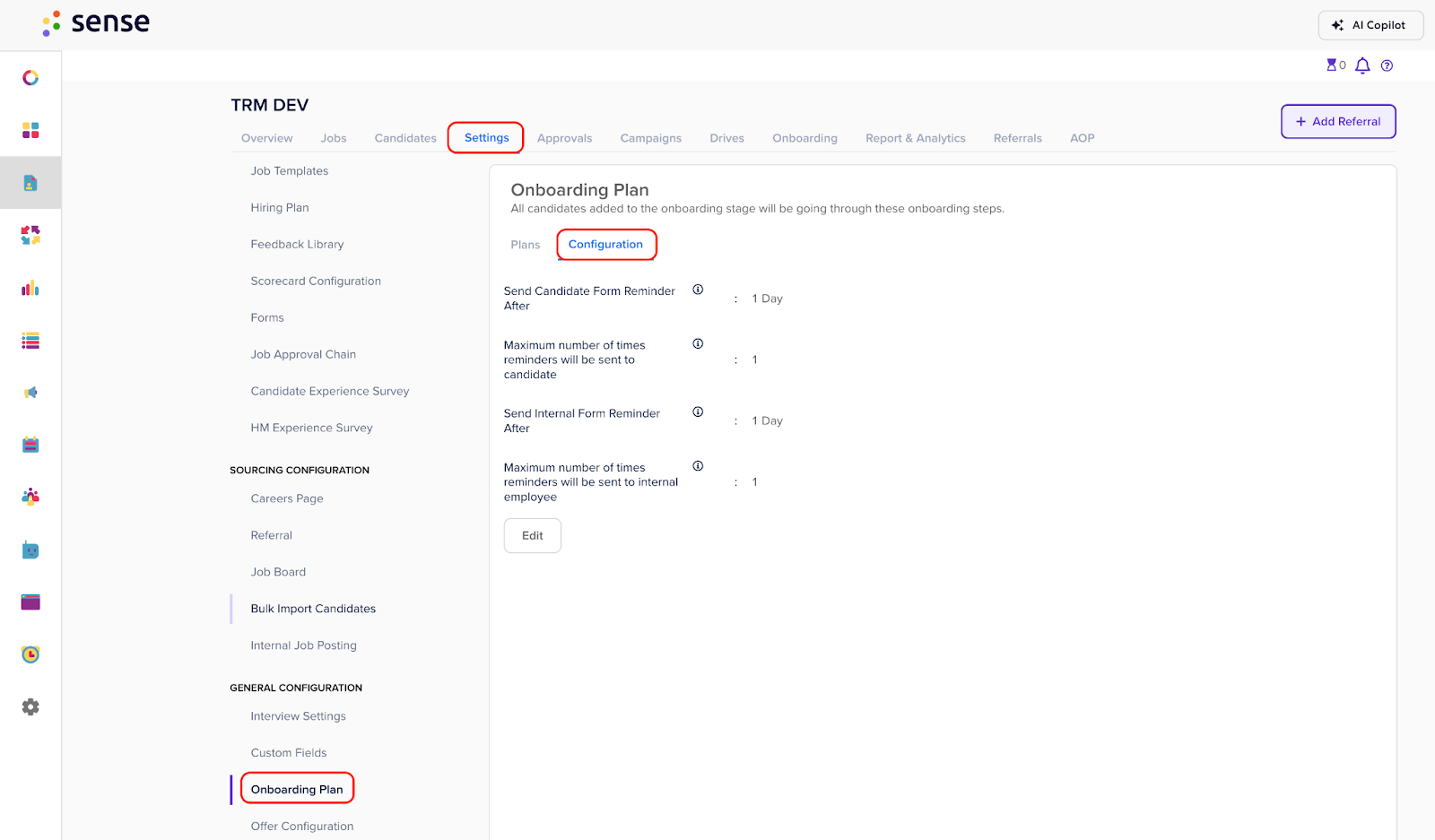The width and height of the screenshot is (1435, 840).
Task: Open the bar chart analytics sidebar icon
Action: coord(30,288)
